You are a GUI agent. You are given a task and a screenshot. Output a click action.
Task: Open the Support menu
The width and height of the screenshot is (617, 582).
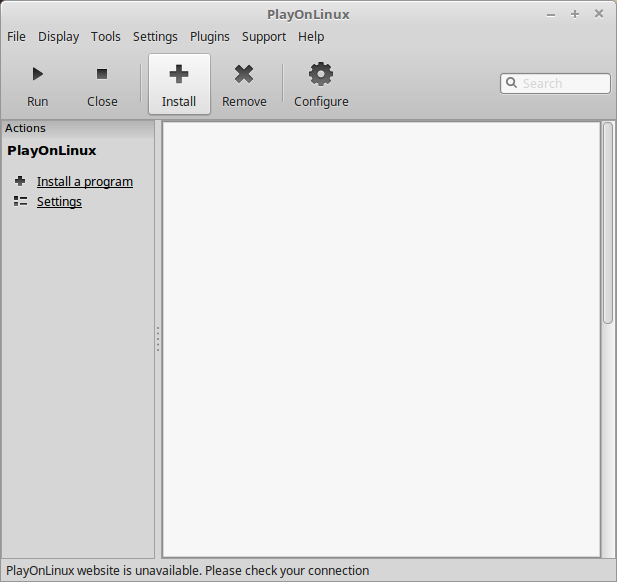click(x=264, y=37)
